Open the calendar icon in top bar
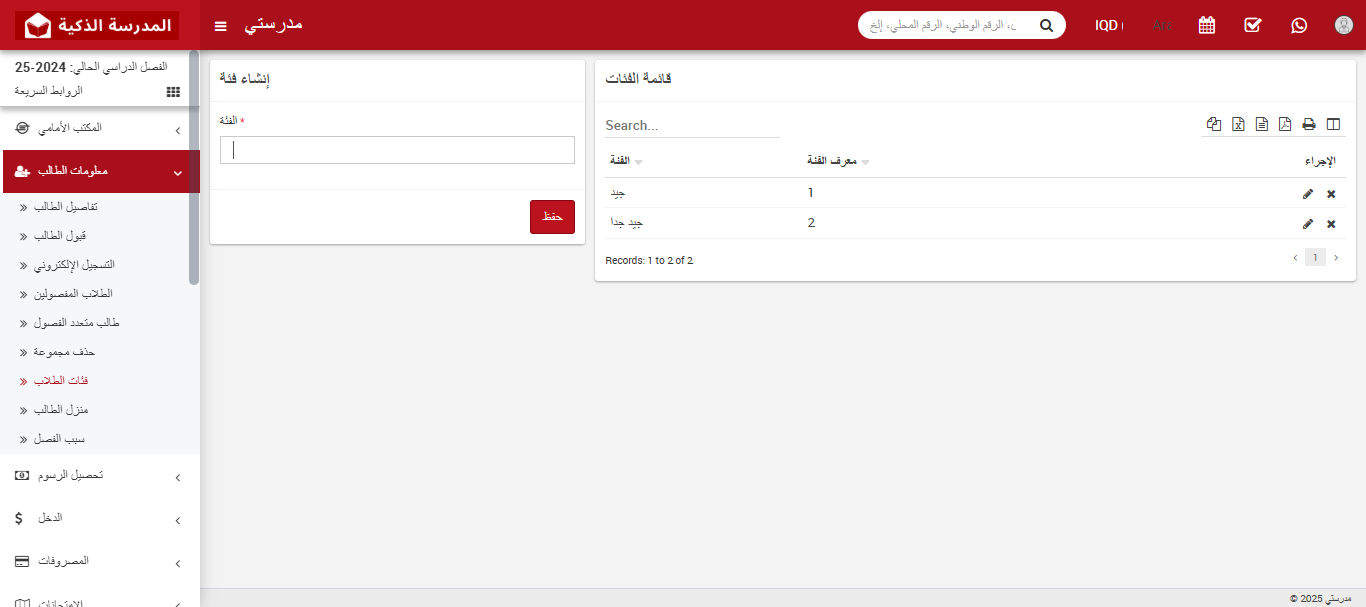Screen dimensions: 1366x607 click(1207, 25)
